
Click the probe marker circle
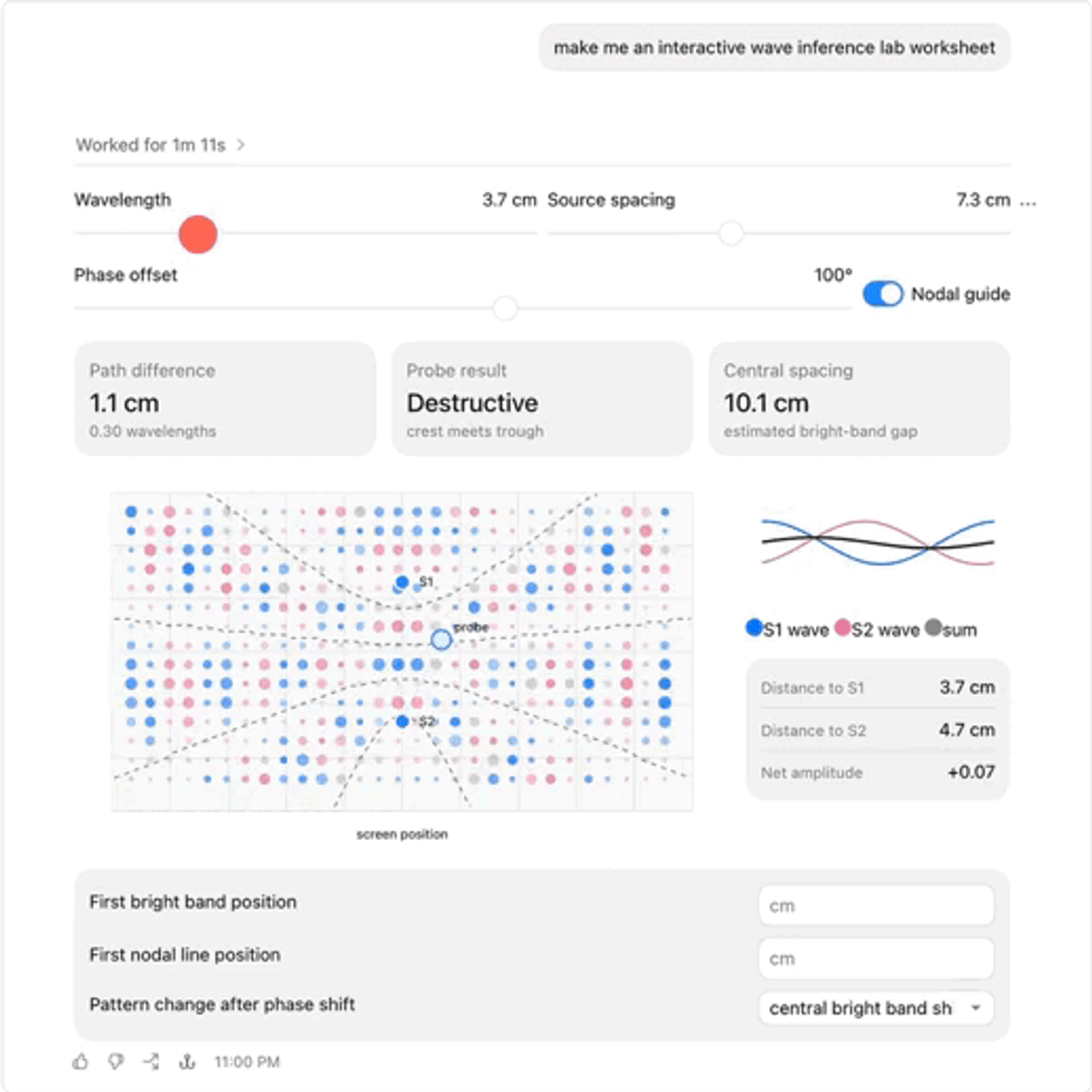[x=440, y=640]
